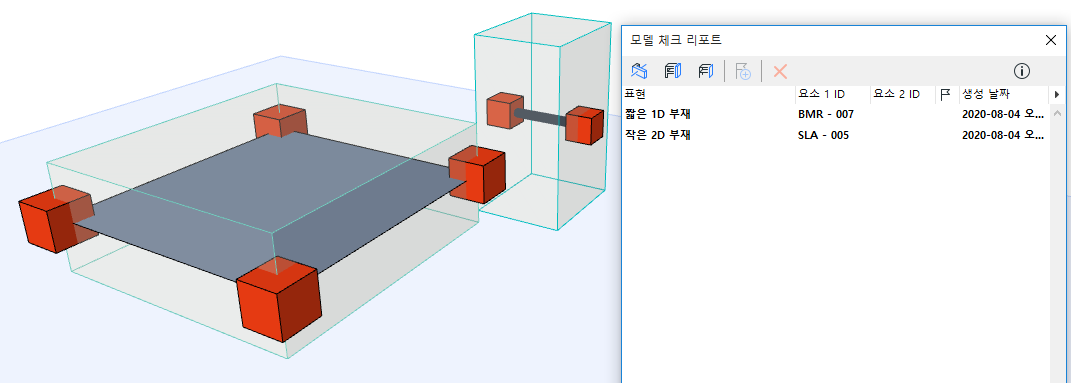1071x383 pixels.
Task: Click the list icon left of the add-flag icon
Action: point(706,70)
